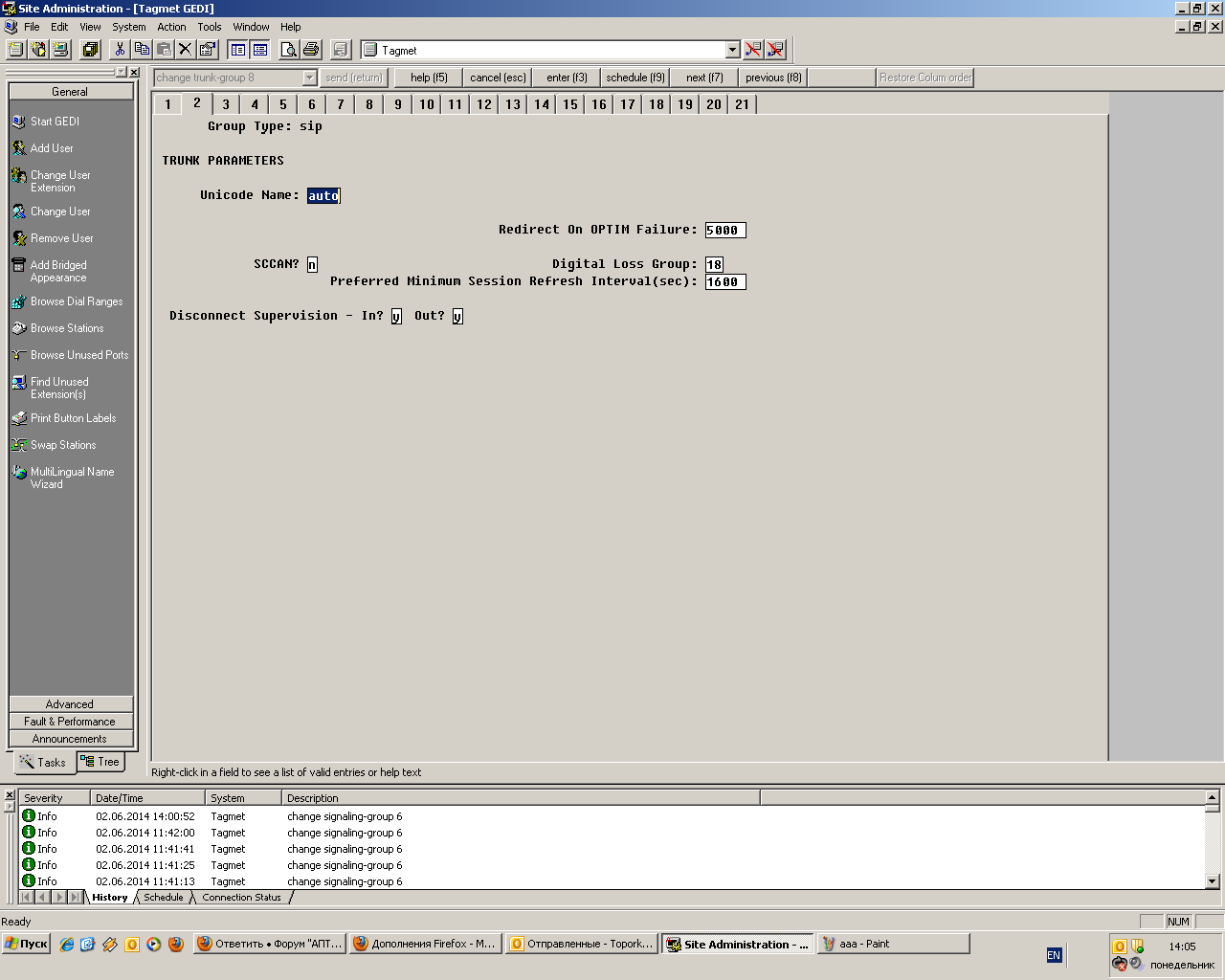The height and width of the screenshot is (980, 1225).
Task: Click the Cut scissors toolbar icon
Action: point(121,50)
